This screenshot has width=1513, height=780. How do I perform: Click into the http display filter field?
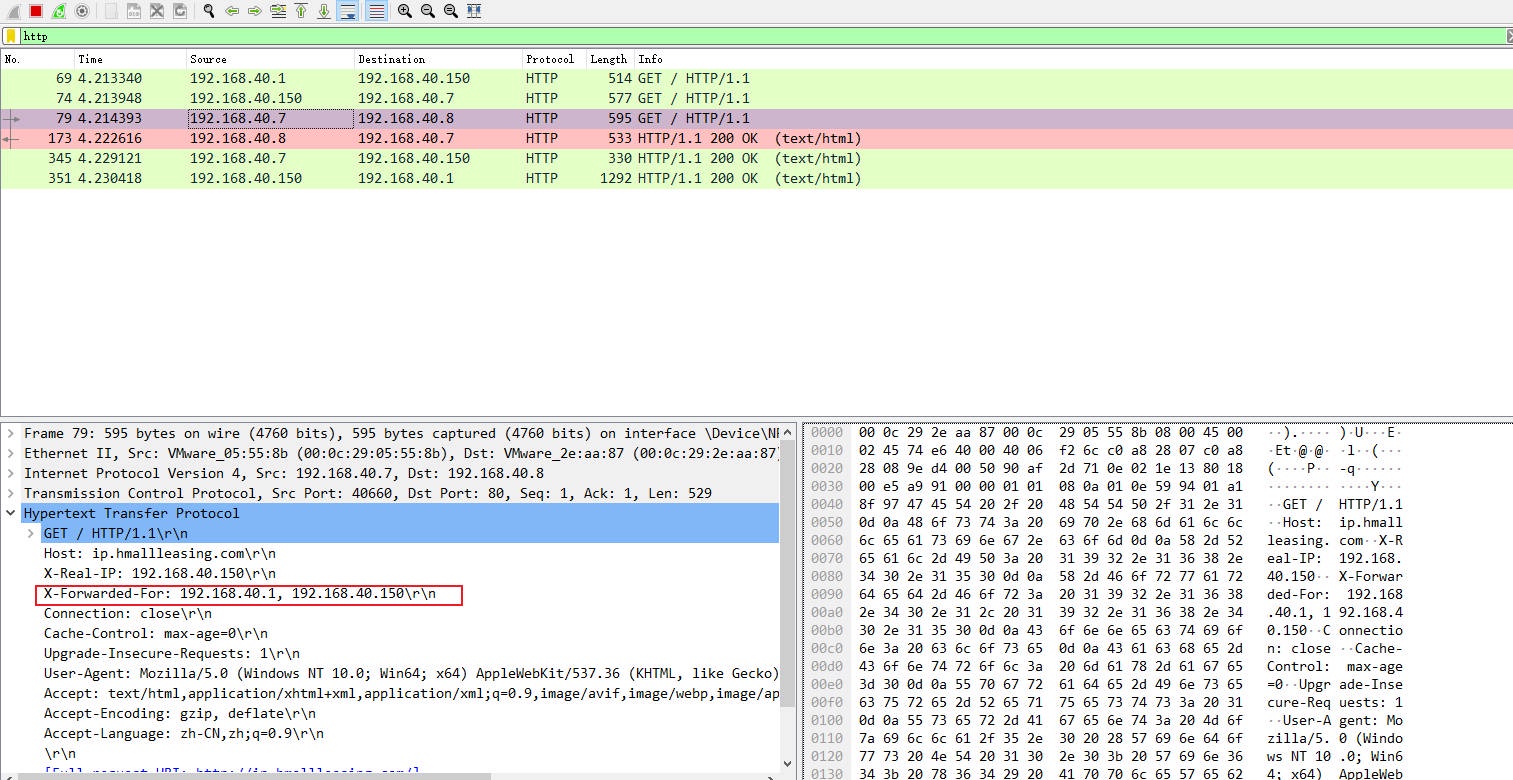click(x=700, y=36)
